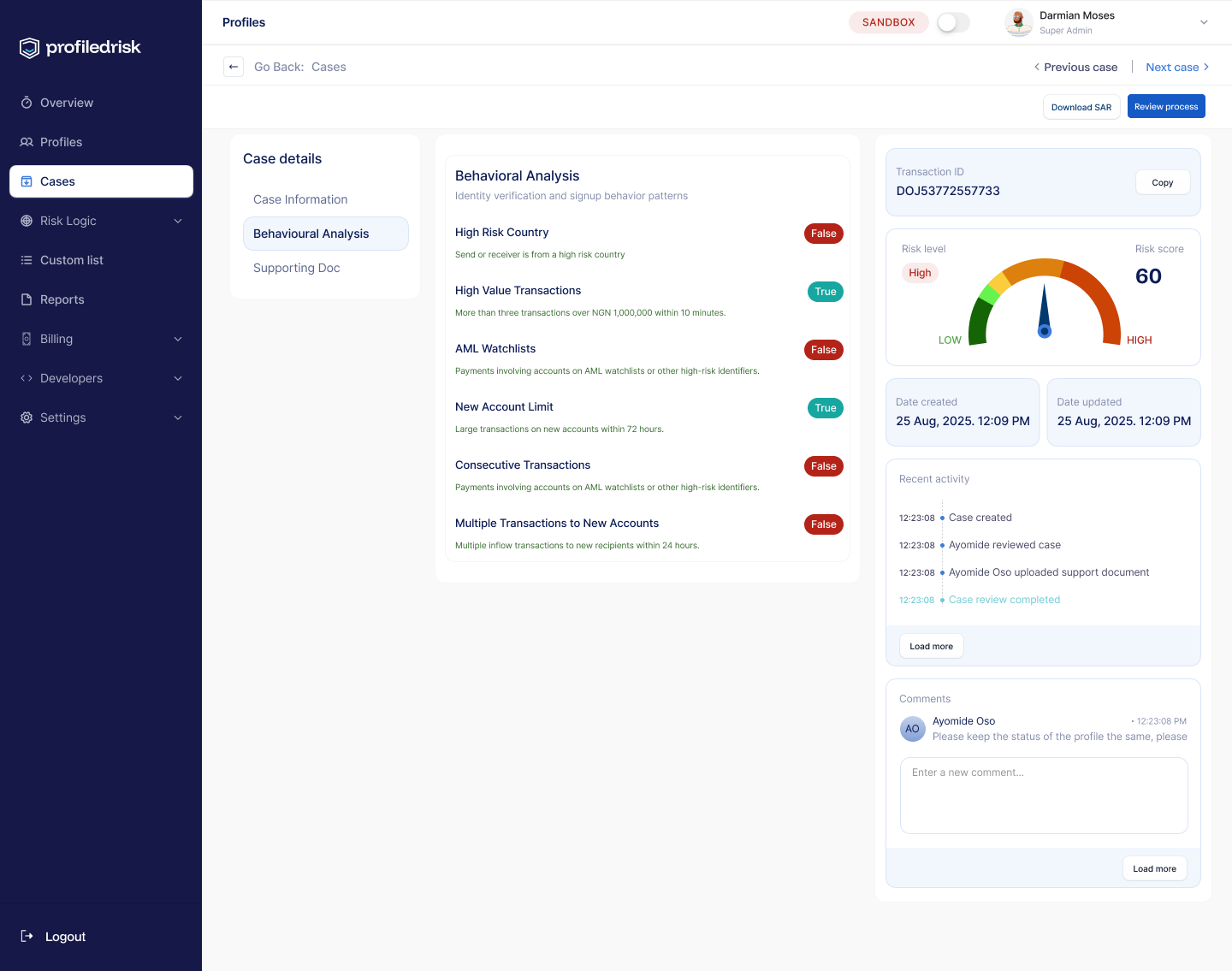This screenshot has height=971, width=1232.
Task: Click the Logout arrow icon
Action: [x=27, y=936]
